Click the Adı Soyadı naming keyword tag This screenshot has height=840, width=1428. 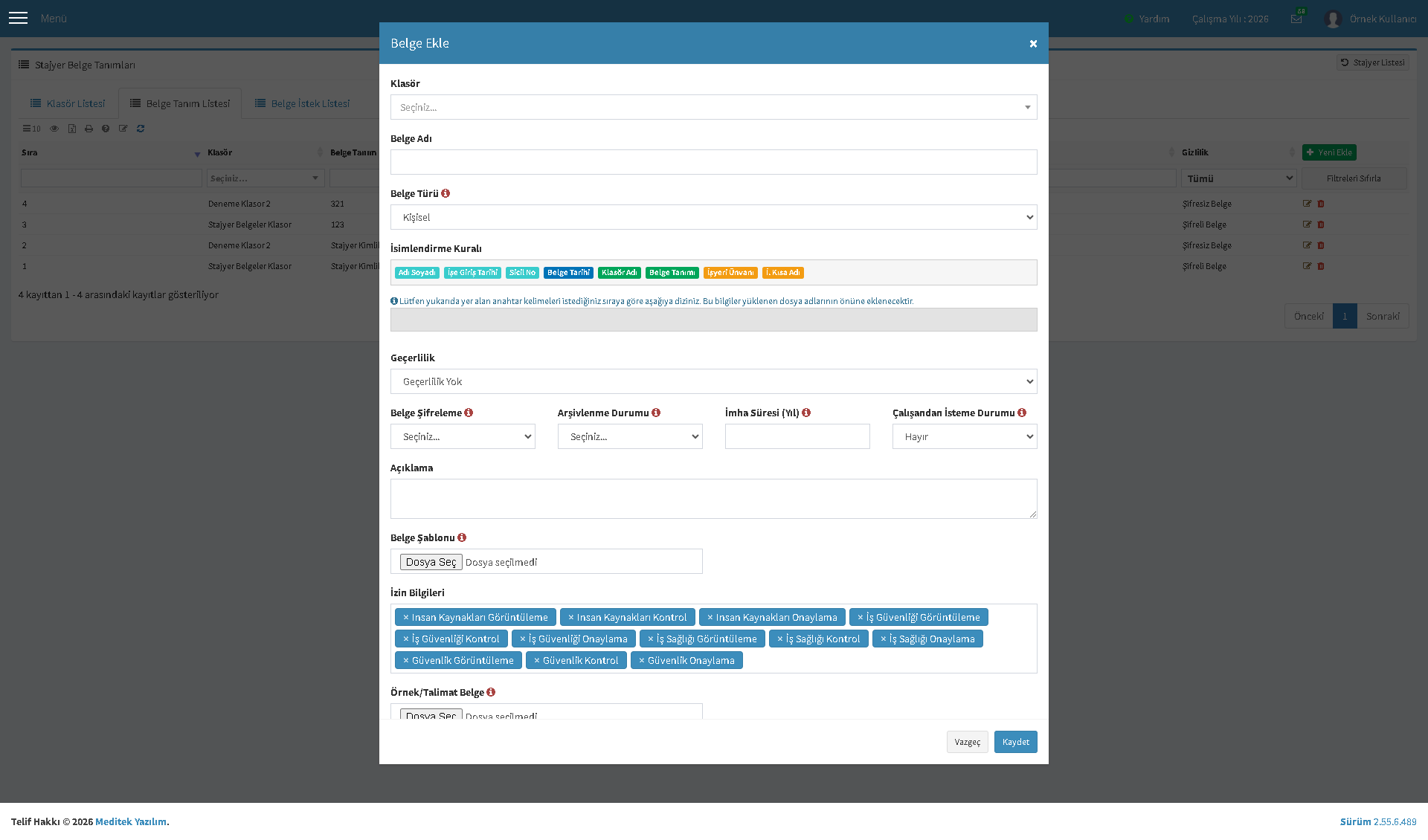pos(417,273)
